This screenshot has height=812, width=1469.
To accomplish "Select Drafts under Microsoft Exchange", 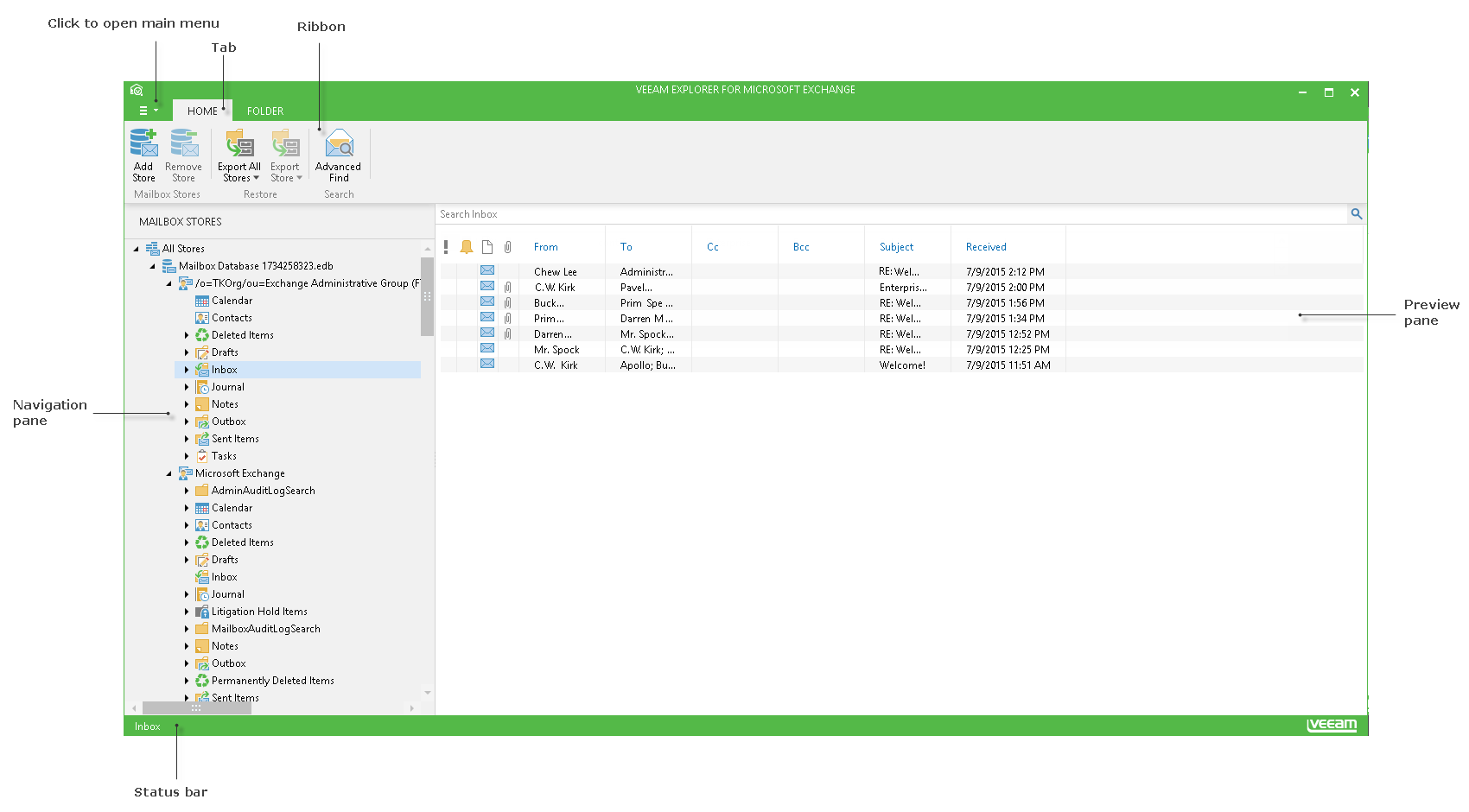I will pos(225,560).
